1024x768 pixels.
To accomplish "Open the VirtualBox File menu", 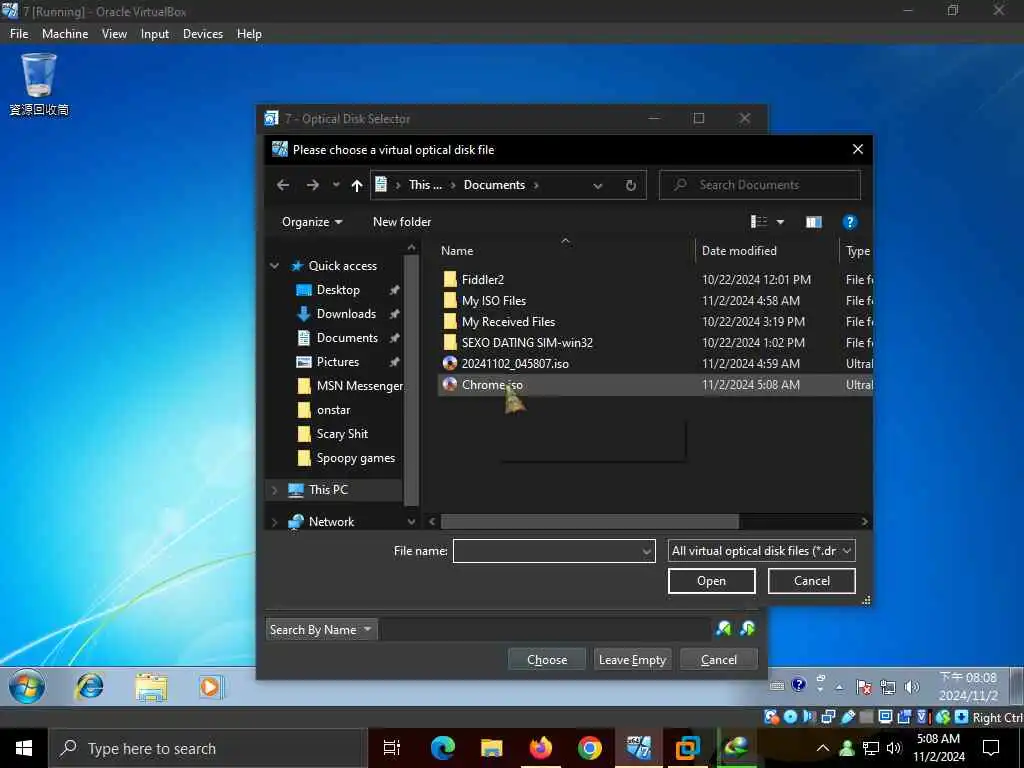I will coord(19,34).
